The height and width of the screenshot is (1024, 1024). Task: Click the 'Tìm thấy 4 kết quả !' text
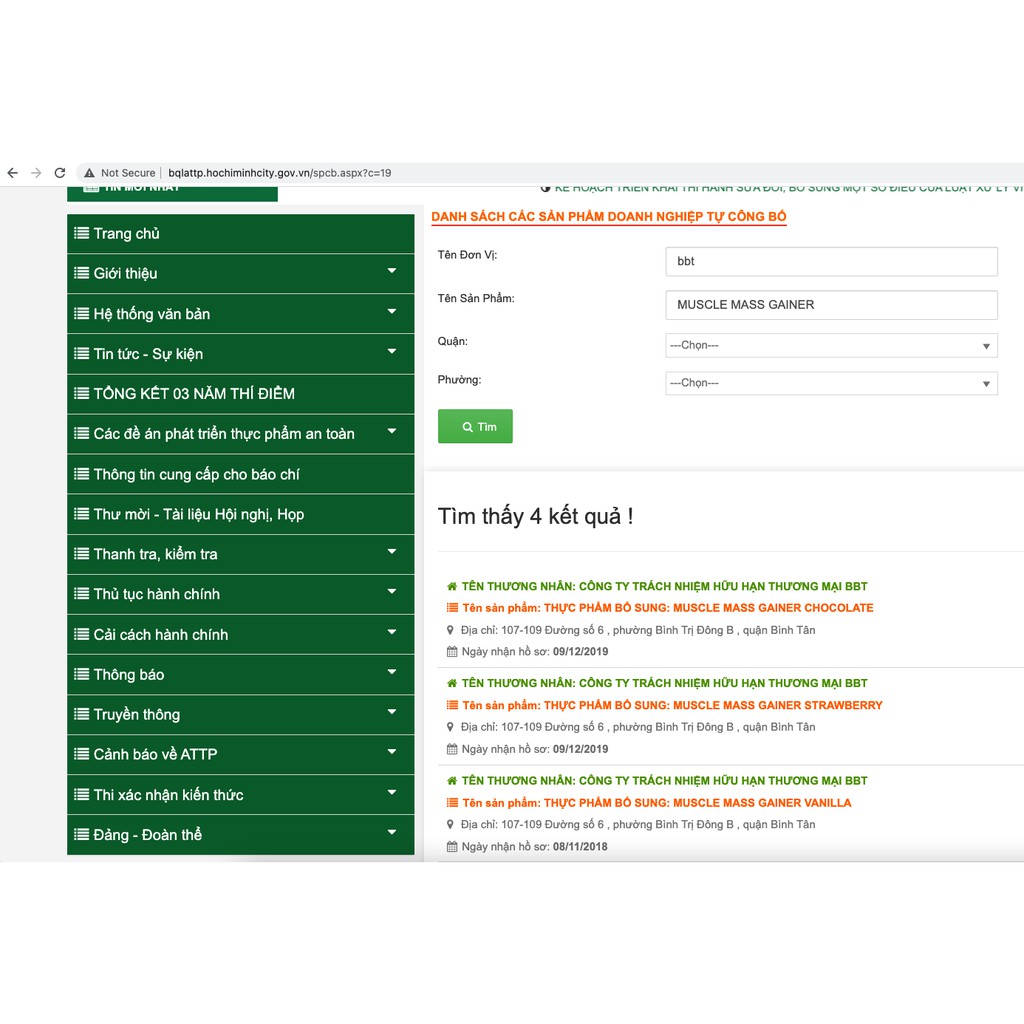coord(536,517)
